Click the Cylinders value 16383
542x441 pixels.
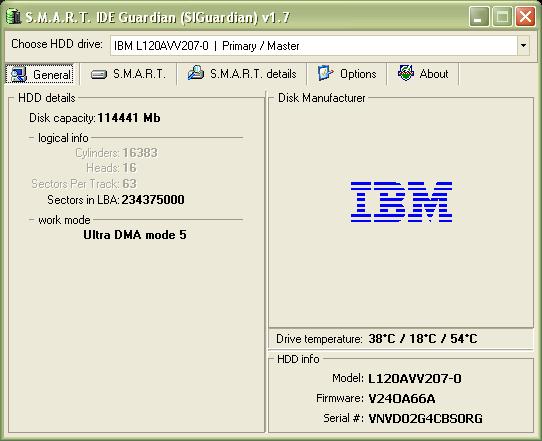tap(140, 153)
